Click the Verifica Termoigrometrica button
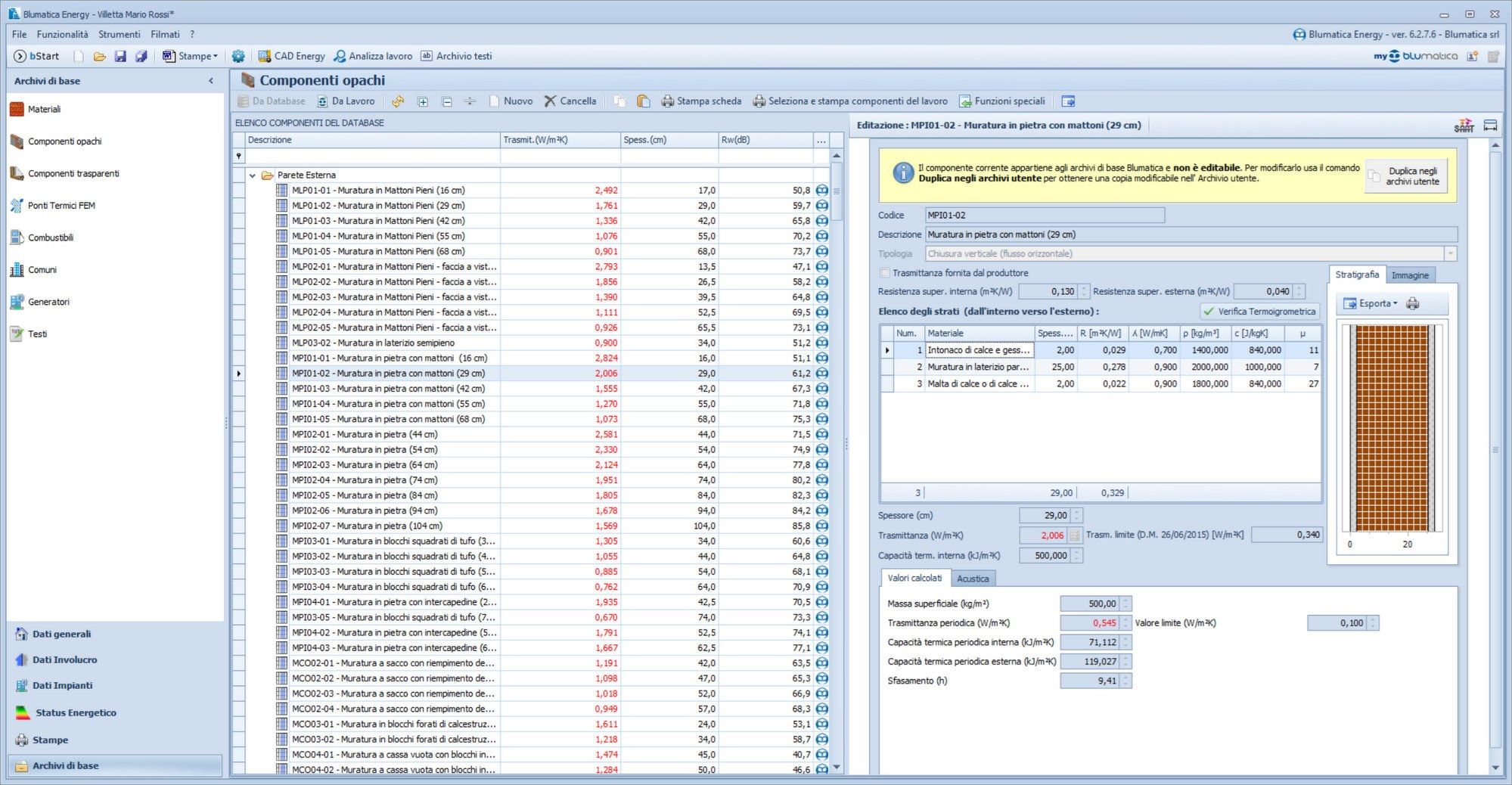The width and height of the screenshot is (1512, 785). (1259, 312)
